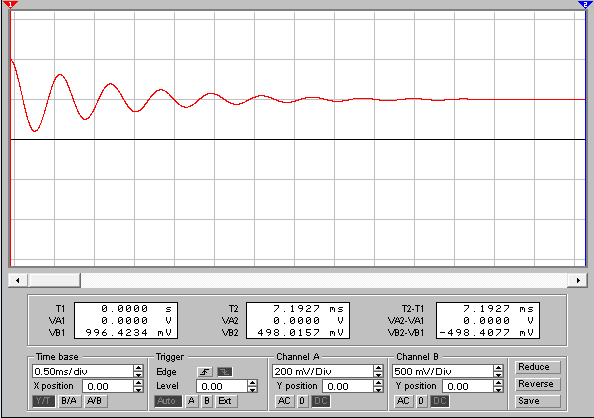This screenshot has width=594, height=418.
Task: Click the Reverse button
Action: click(537, 384)
